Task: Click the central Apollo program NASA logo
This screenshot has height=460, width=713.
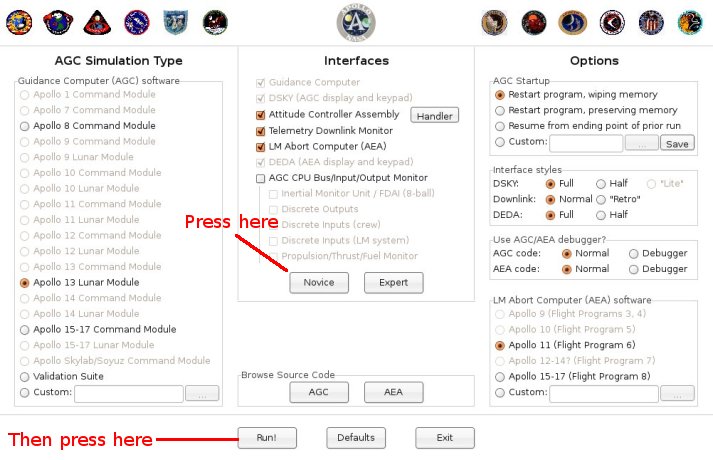Action: coord(356,23)
